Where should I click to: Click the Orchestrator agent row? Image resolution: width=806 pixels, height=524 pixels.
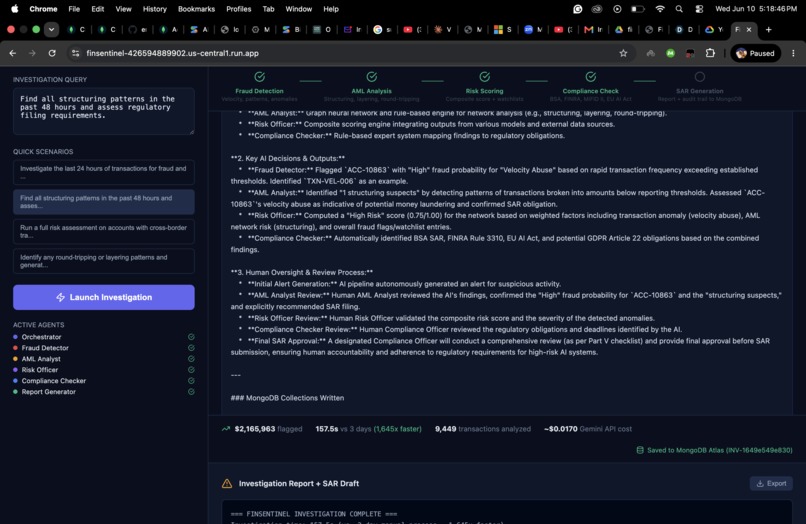pos(104,337)
